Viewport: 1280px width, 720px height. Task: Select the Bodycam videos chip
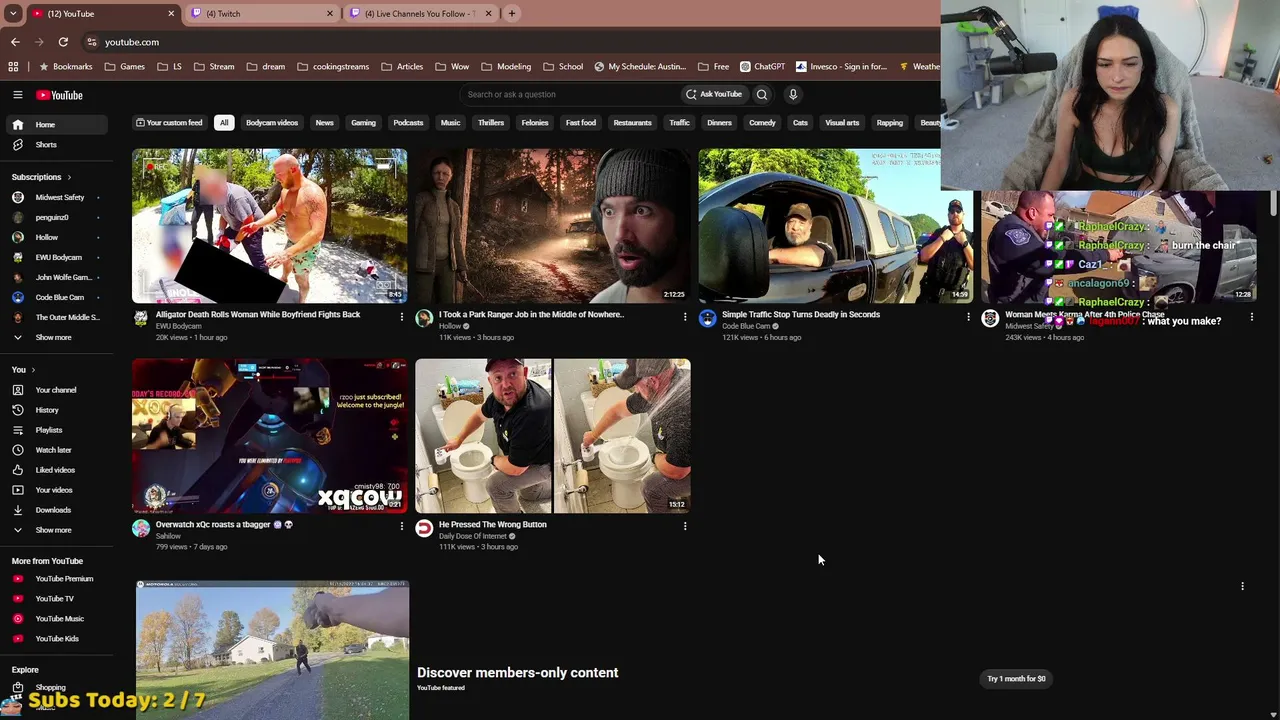click(x=272, y=123)
